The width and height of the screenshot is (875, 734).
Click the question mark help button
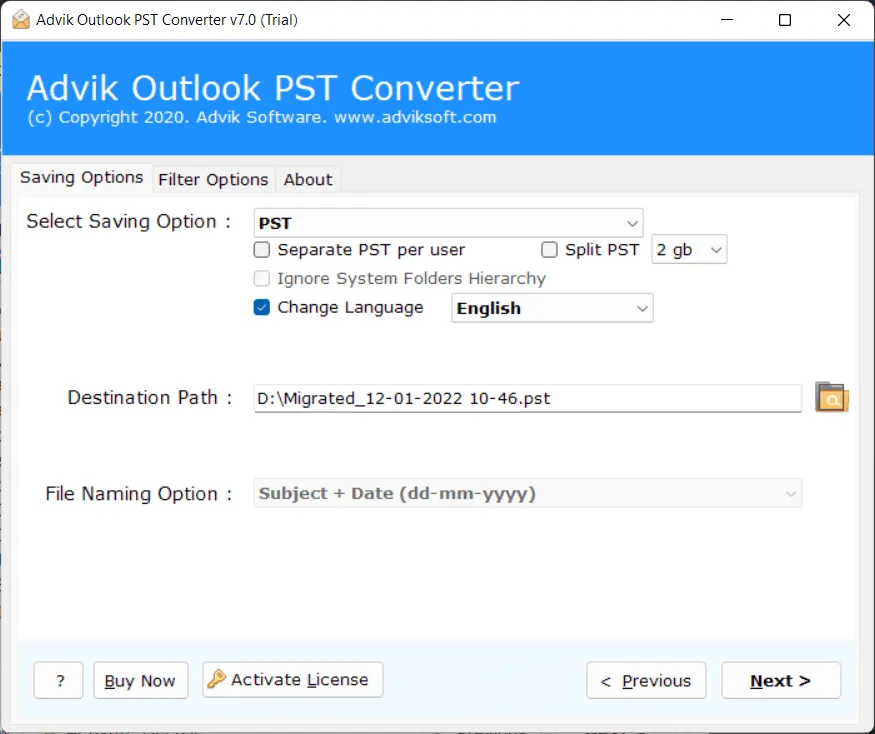coord(59,680)
